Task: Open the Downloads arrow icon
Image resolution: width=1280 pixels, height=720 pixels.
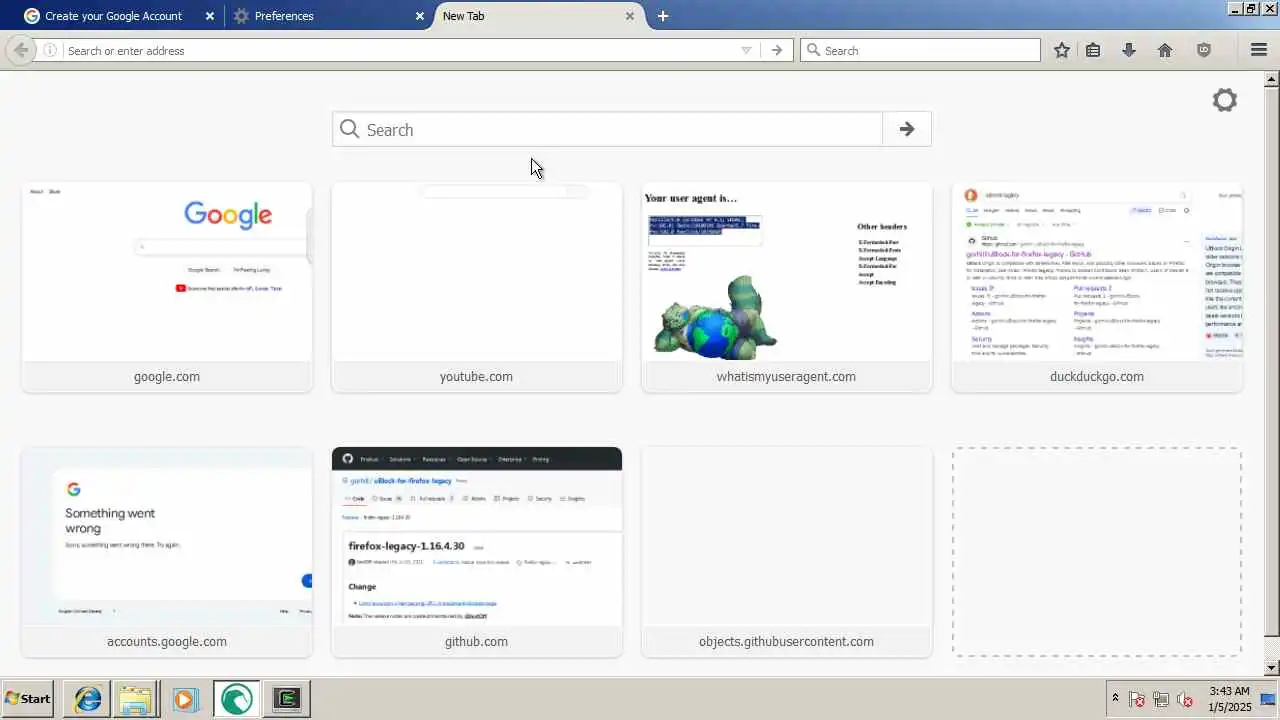Action: coord(1129,50)
